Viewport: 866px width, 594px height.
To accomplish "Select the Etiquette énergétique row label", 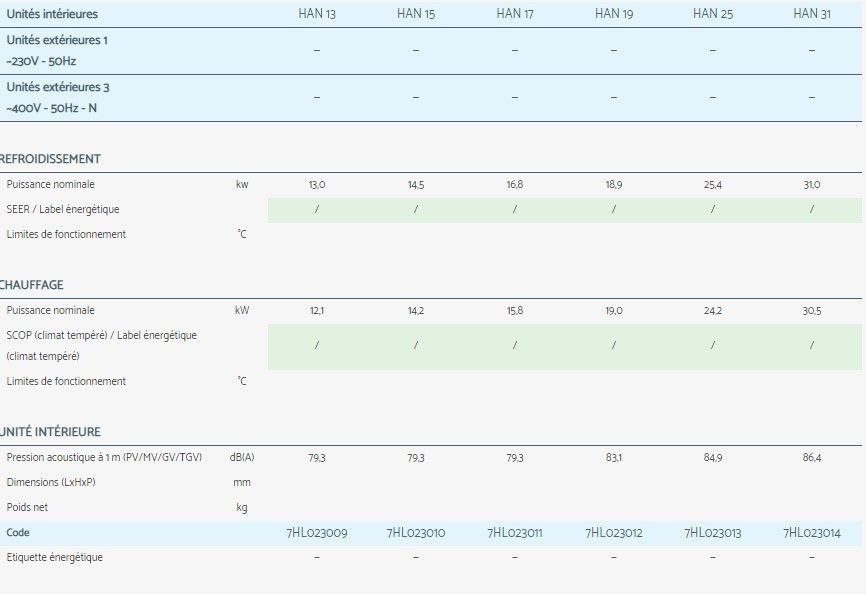I will [55, 557].
